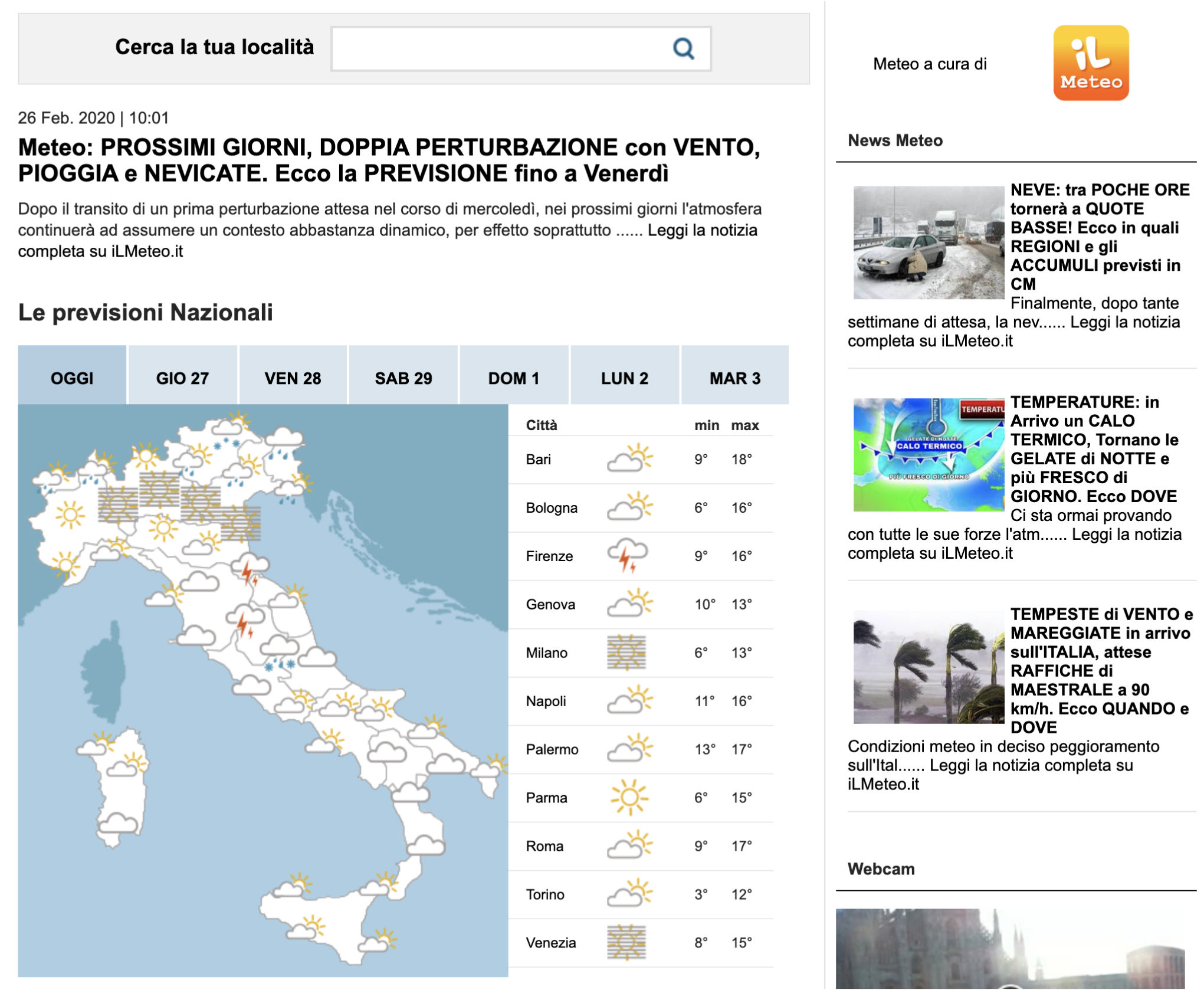Click the snowy highway news thumbnail

click(x=928, y=242)
